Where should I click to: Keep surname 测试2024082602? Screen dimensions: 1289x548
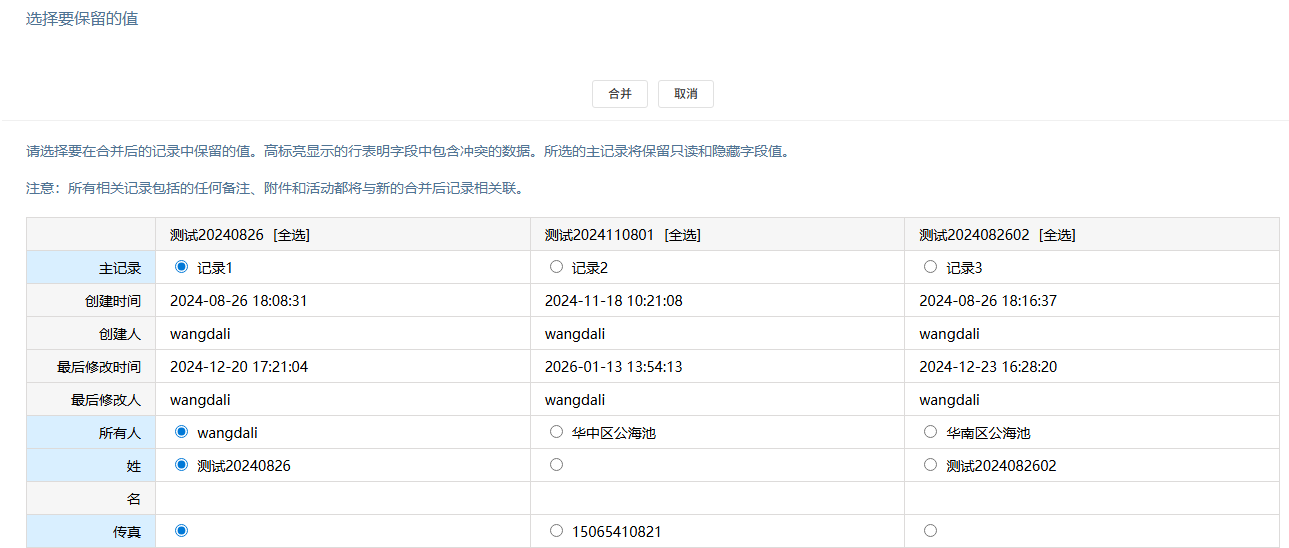point(931,465)
